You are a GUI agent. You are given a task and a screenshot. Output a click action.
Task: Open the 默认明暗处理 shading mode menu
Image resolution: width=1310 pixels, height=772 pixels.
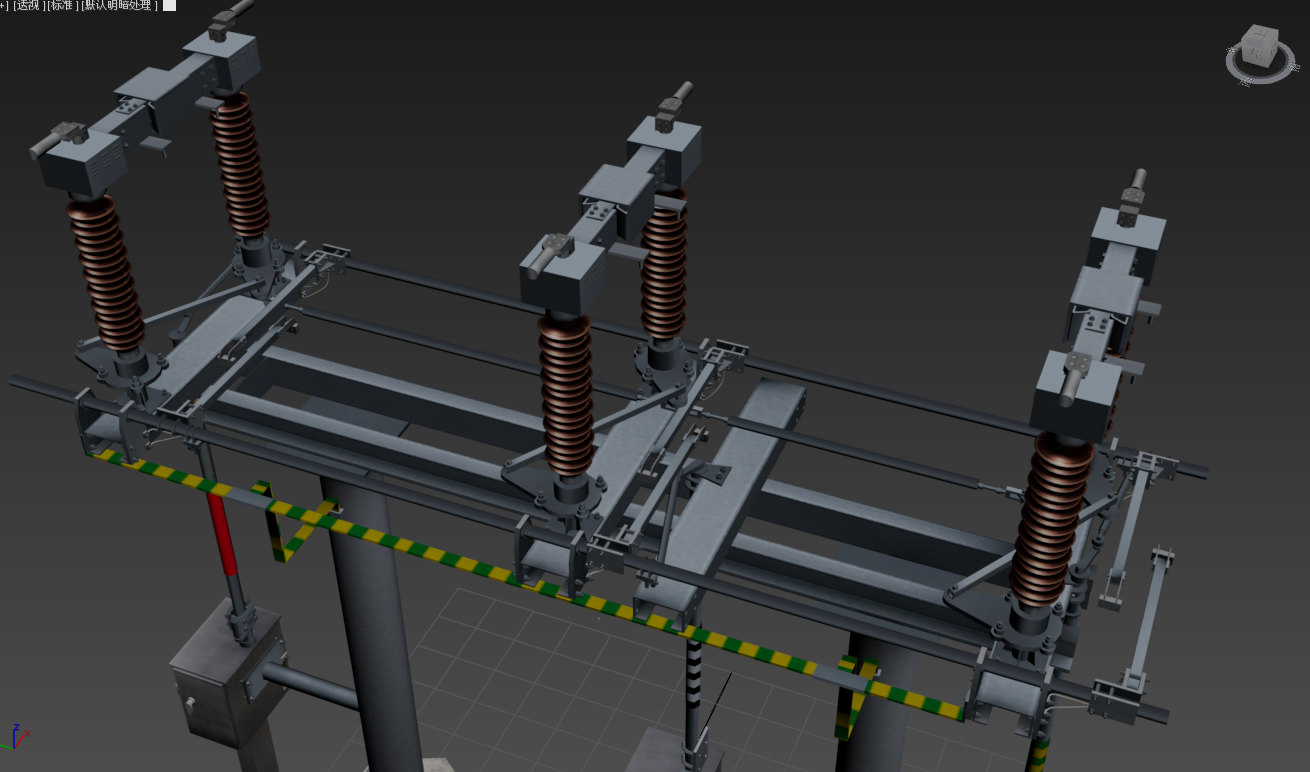coord(119,6)
